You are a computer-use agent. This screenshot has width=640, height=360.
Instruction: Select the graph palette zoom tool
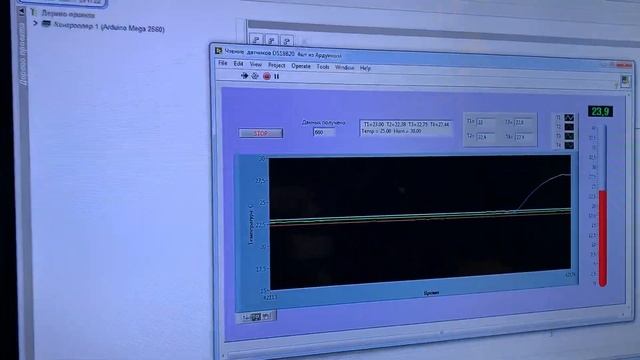pos(256,317)
